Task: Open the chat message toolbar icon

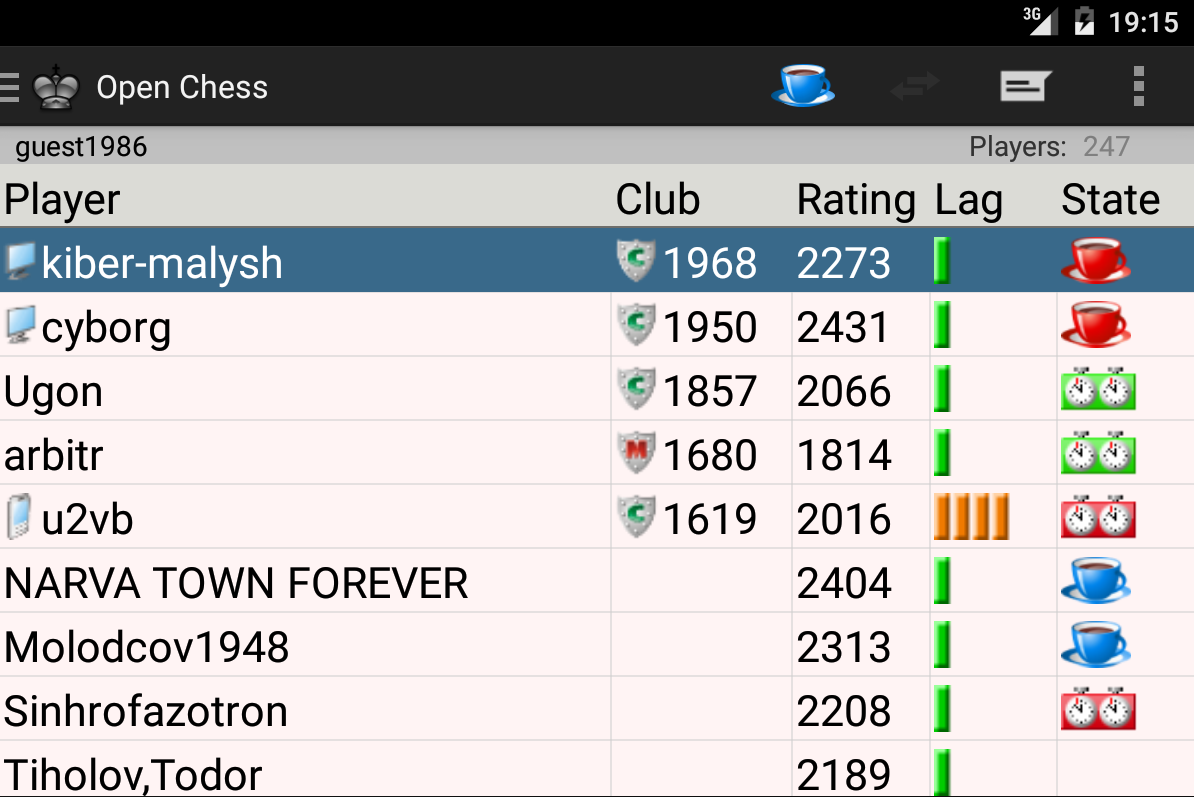Action: point(1025,86)
